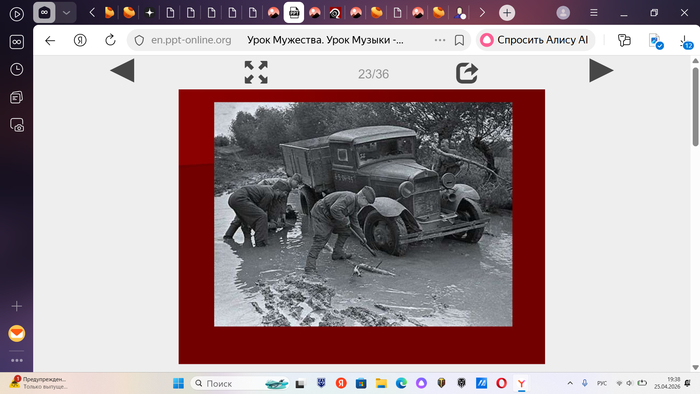
Task: Open the three-dots page menu in the address bar
Action: point(440,40)
